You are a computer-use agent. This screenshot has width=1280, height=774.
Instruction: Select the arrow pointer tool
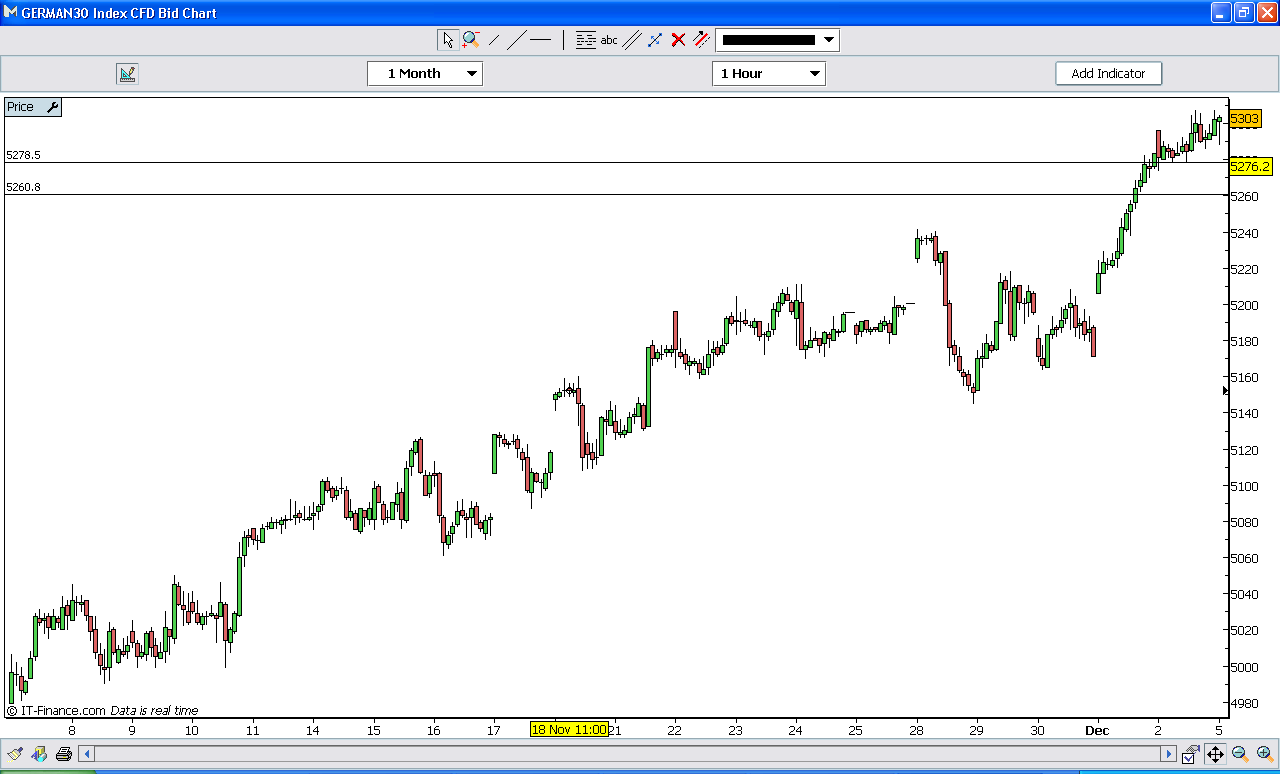tap(447, 40)
